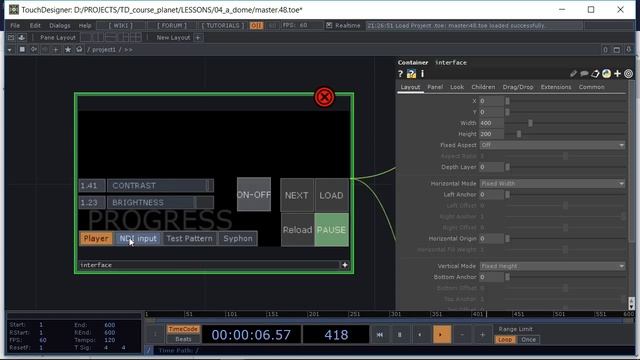Adjust the BRIGHTNESS slider

[x=160, y=202]
